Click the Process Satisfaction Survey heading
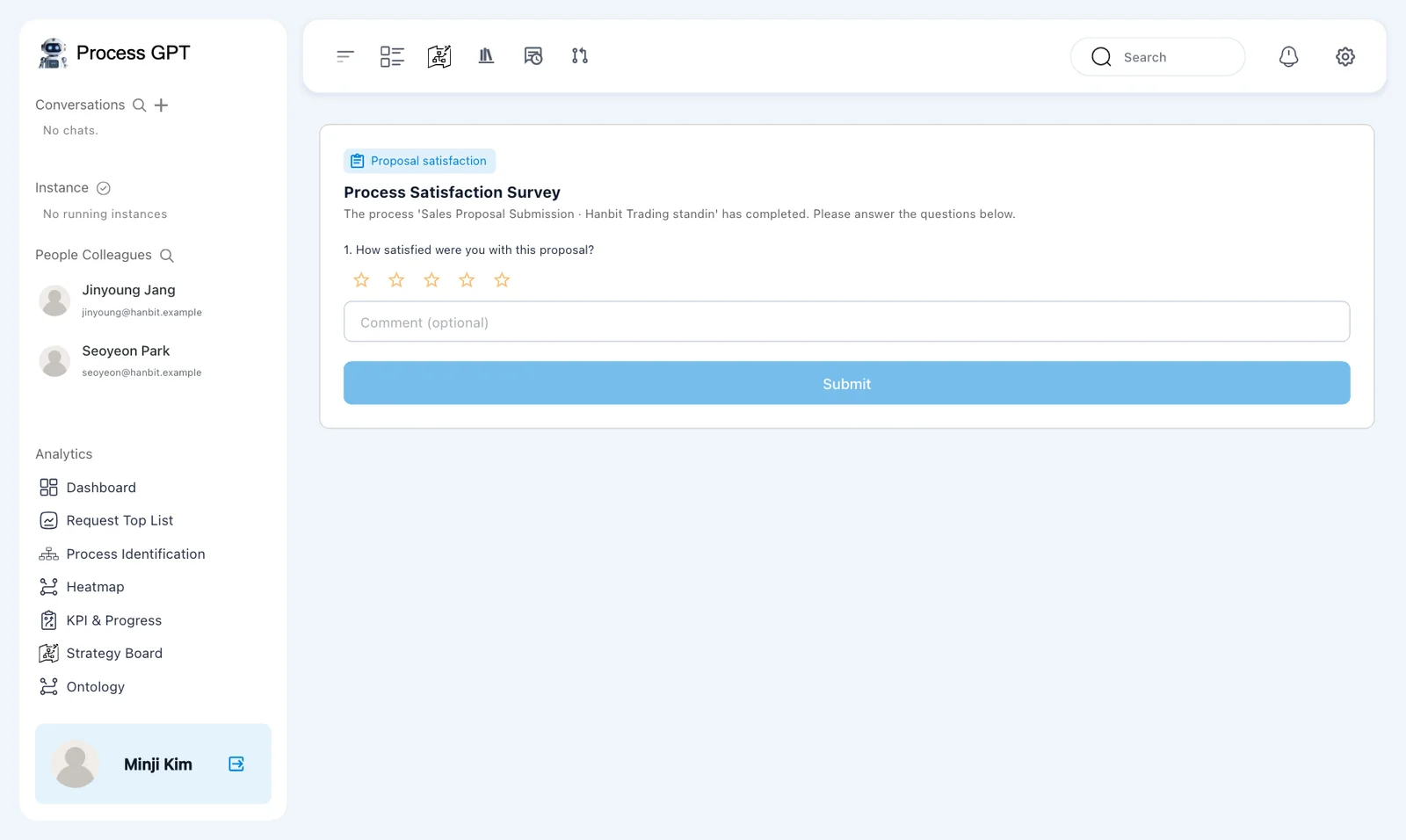Screen dimensions: 1406x840 click(452, 192)
